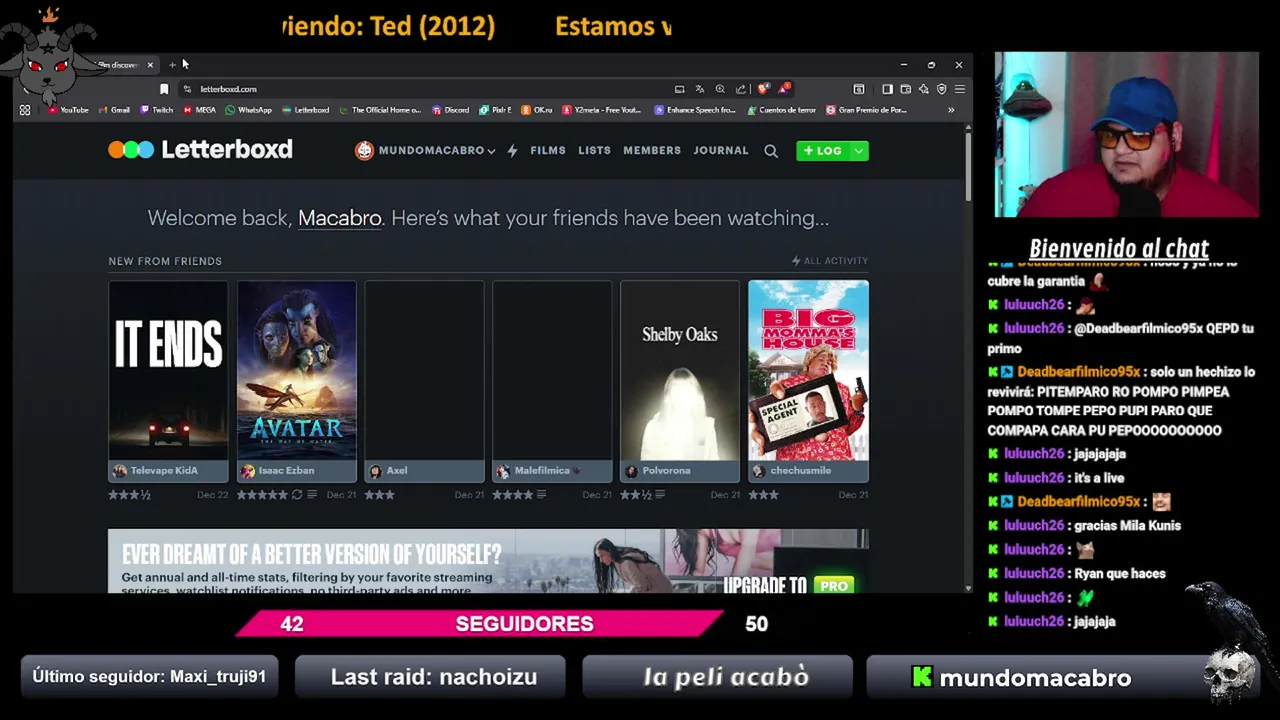Open Isaac Ezban's profile

tap(278, 471)
